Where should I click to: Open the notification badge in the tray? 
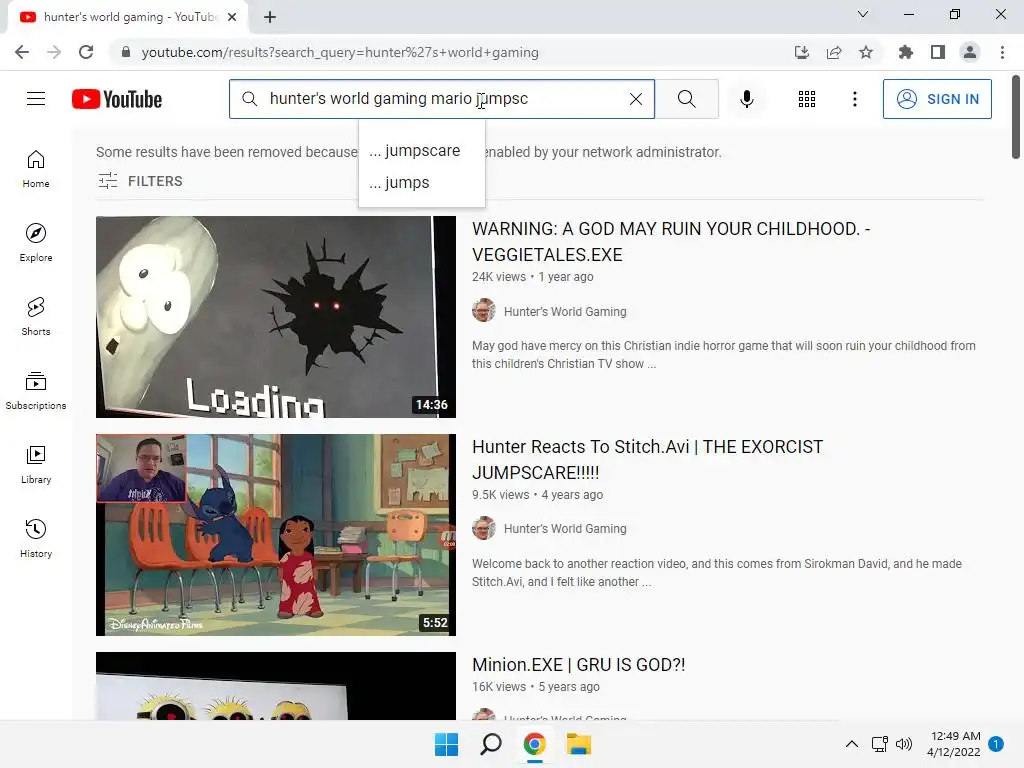tap(996, 744)
